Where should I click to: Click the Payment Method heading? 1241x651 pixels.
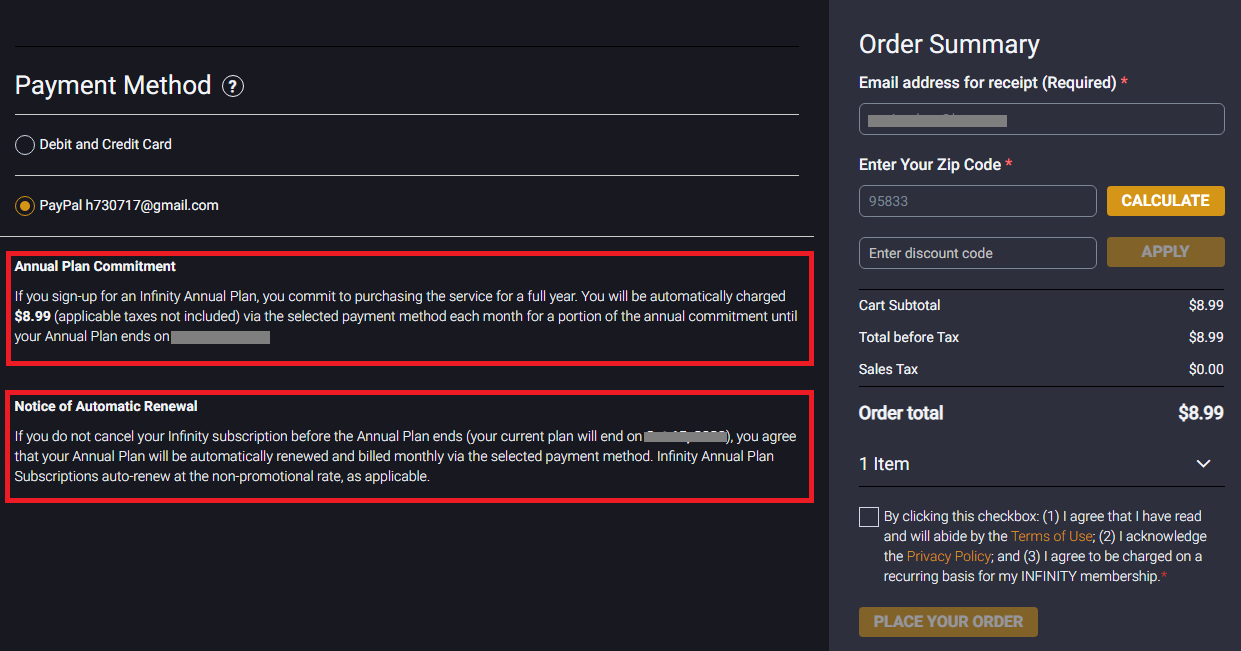[113, 86]
